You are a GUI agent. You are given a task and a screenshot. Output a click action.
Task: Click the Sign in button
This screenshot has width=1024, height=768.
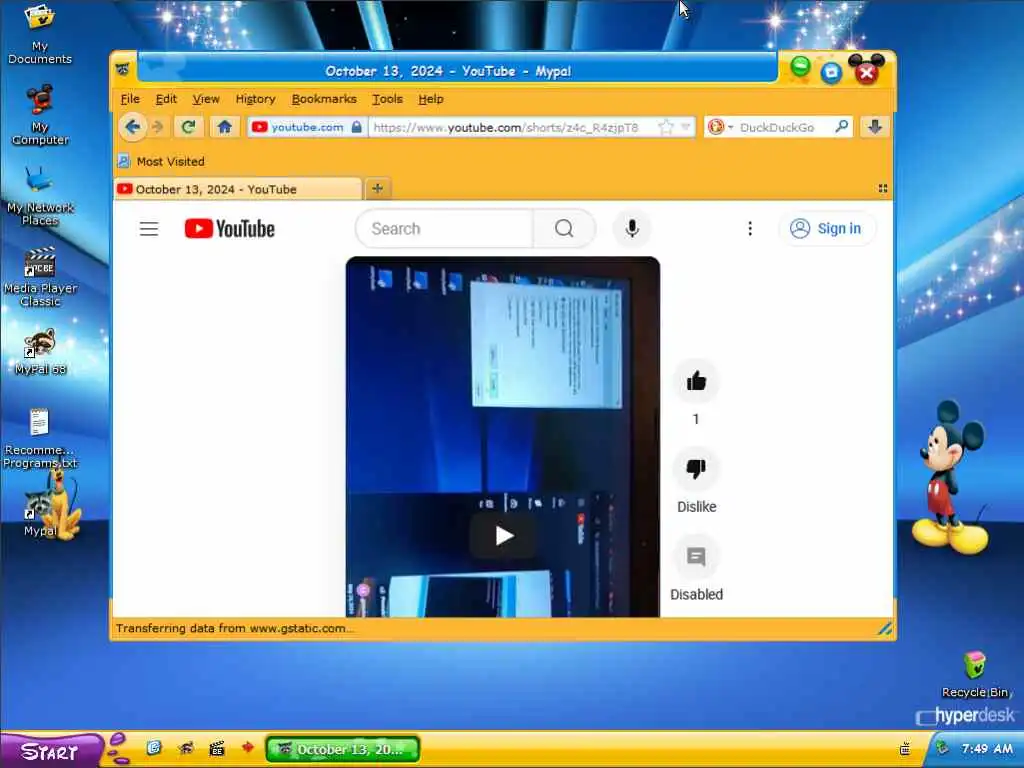[x=826, y=229]
